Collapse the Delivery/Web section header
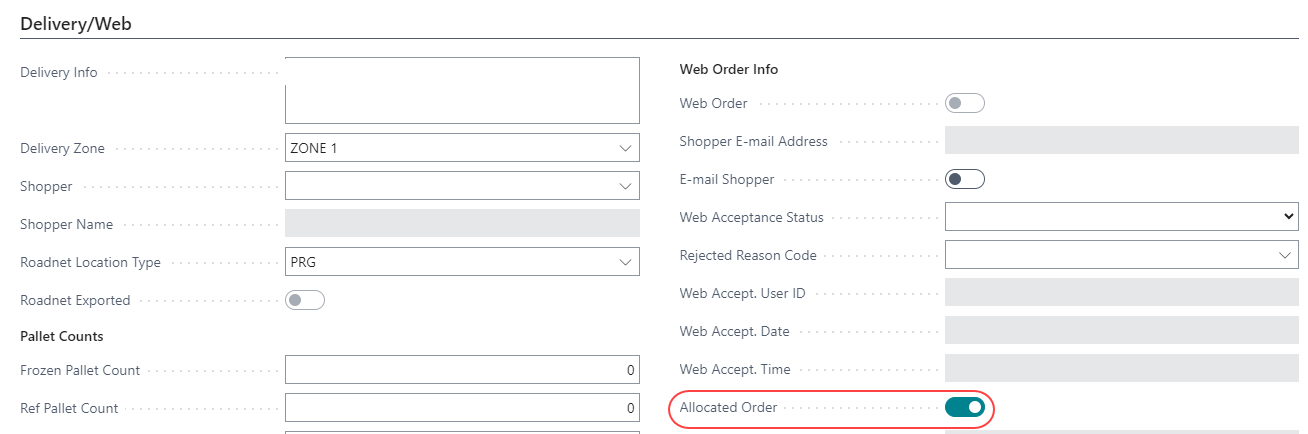The height and width of the screenshot is (434, 1308). [76, 23]
